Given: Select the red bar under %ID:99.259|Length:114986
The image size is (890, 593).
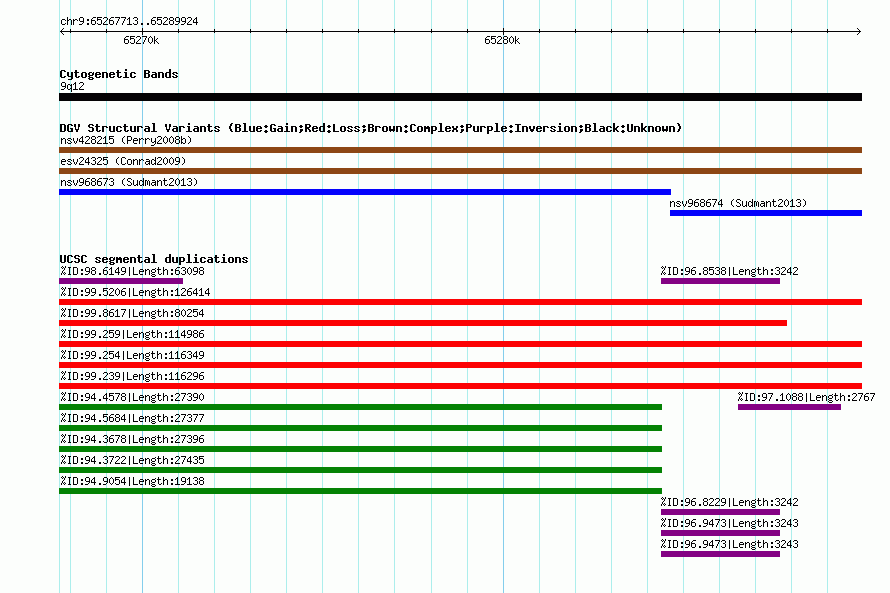Looking at the screenshot, I should [460, 344].
